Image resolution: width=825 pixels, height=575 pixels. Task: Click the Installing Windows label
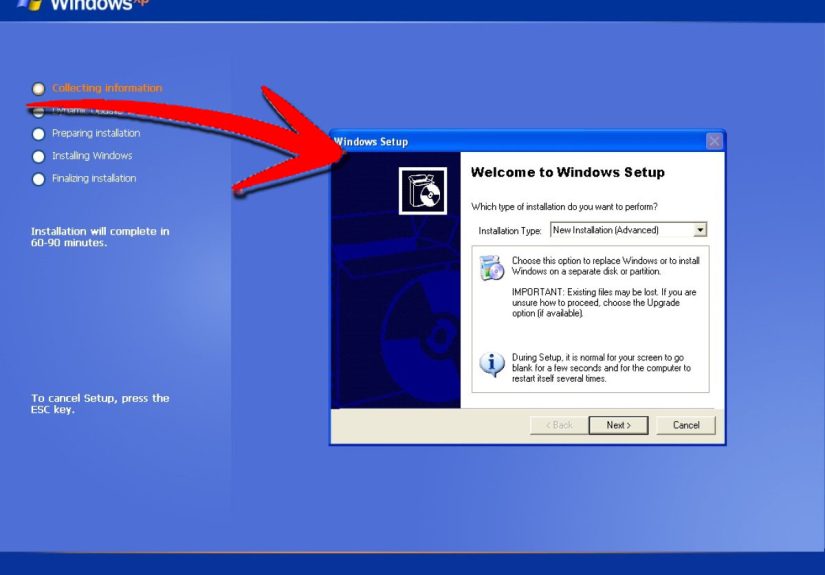tap(92, 156)
